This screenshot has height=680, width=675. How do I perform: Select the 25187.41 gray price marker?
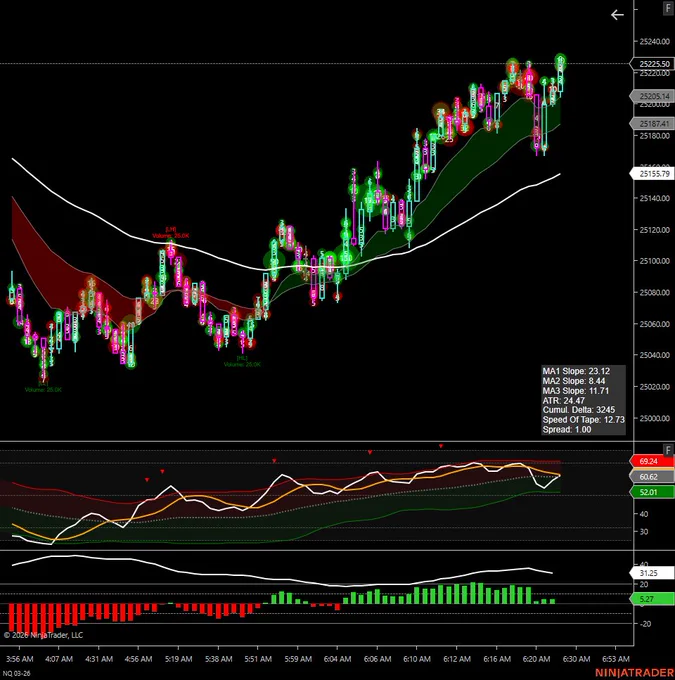pyautogui.click(x=652, y=124)
